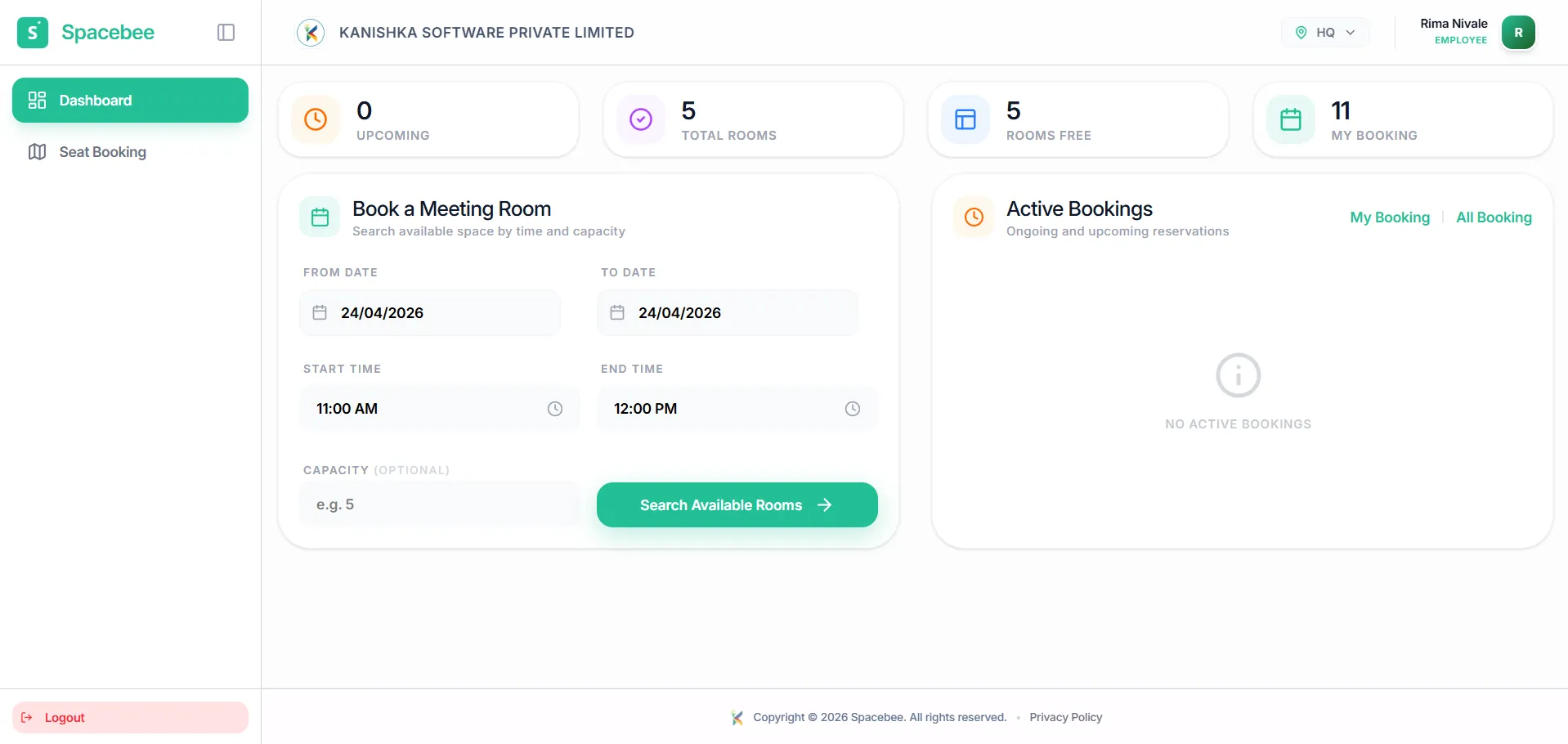Click the Rima Nivale user name

click(x=1454, y=24)
